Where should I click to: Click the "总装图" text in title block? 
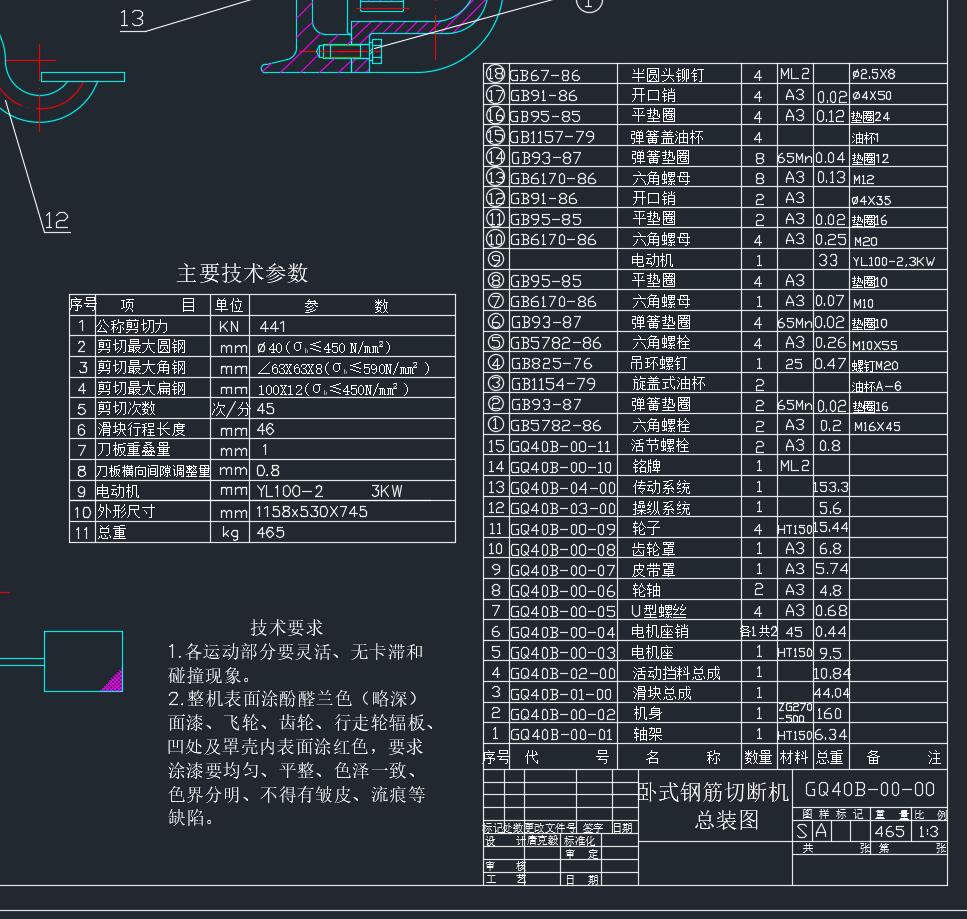click(x=726, y=821)
